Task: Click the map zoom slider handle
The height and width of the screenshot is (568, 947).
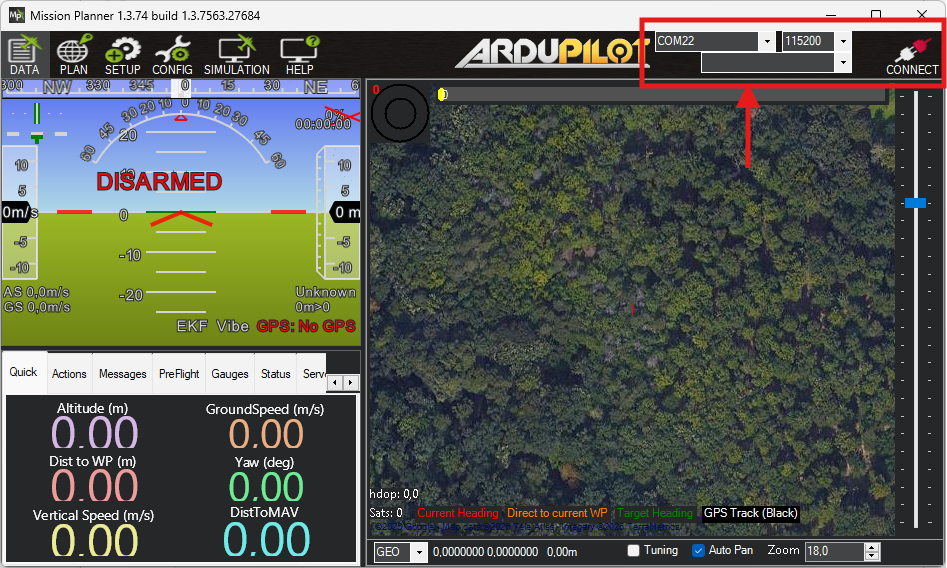Action: (915, 203)
